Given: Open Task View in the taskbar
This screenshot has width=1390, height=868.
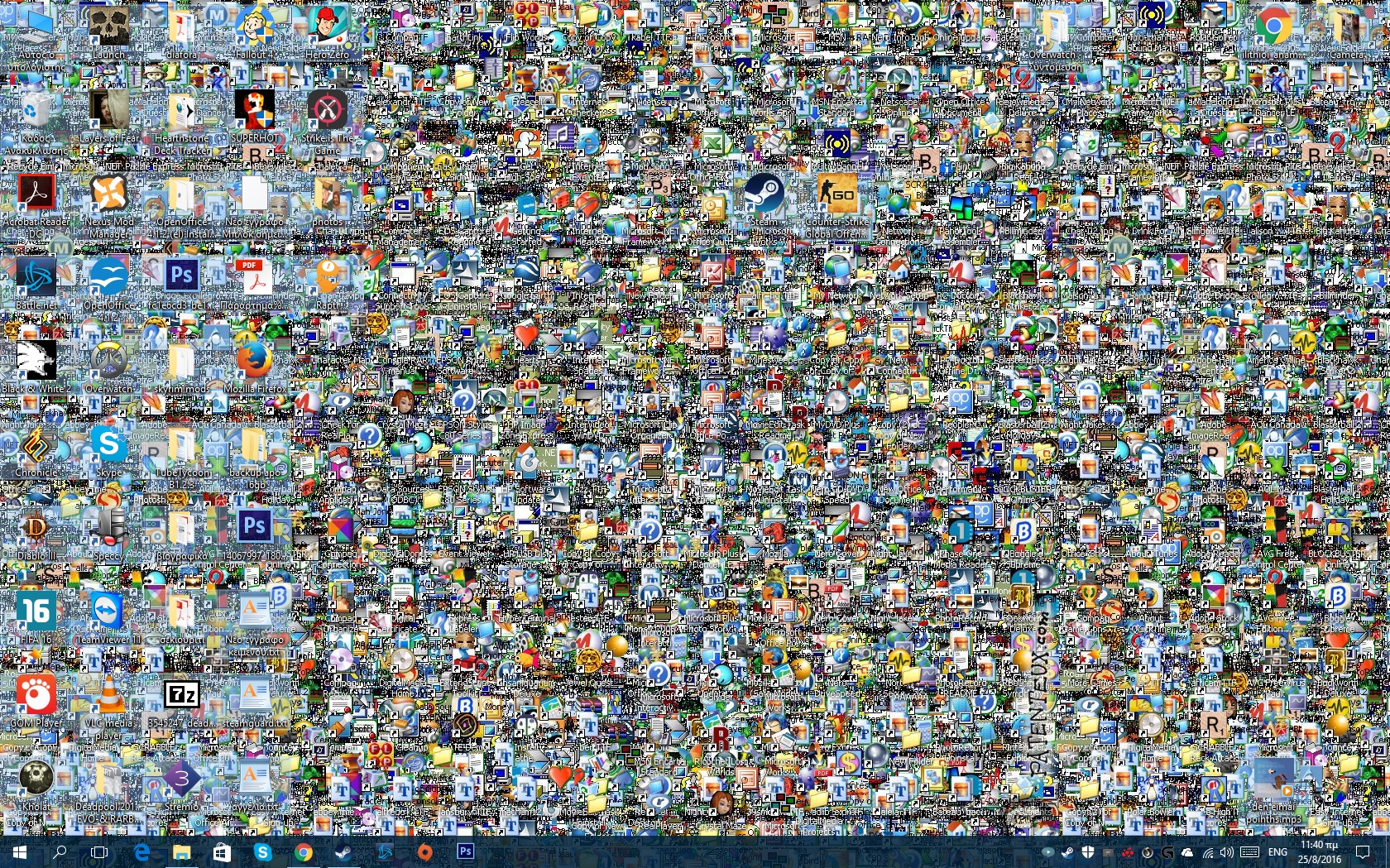Looking at the screenshot, I should (x=99, y=851).
